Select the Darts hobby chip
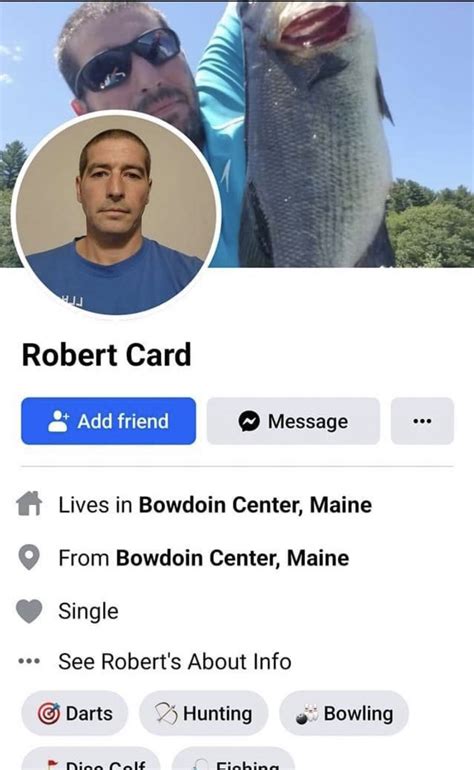The image size is (474, 770). tap(75, 713)
